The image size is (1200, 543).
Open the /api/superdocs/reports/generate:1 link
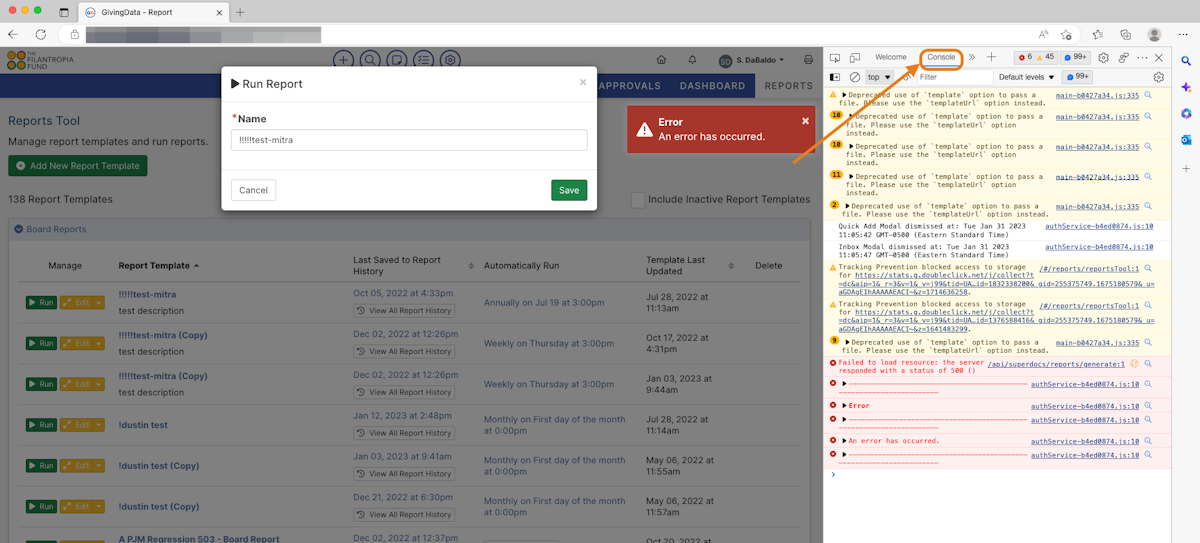[1056, 364]
